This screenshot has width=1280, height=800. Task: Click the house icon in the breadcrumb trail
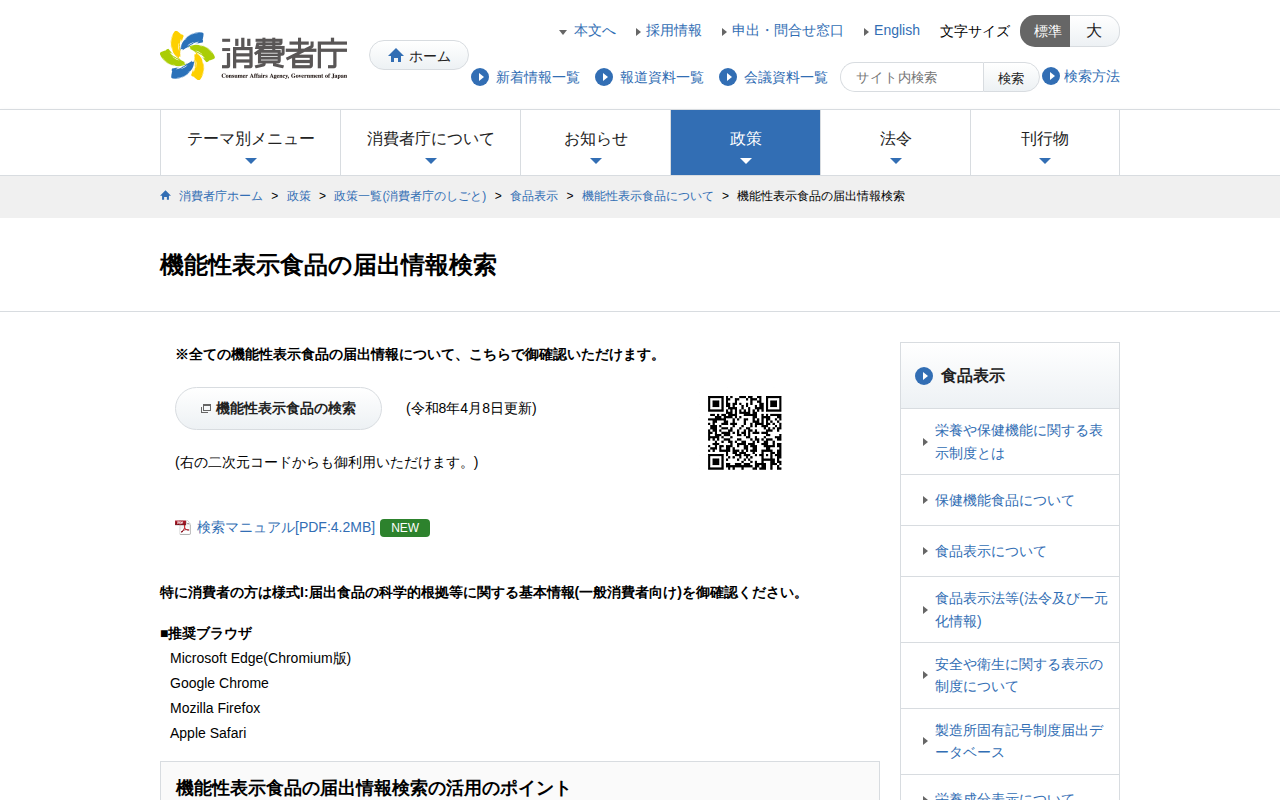click(x=164, y=195)
